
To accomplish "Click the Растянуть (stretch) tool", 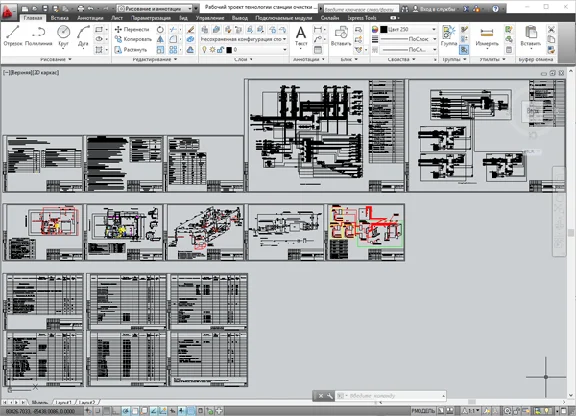I will click(x=131, y=50).
